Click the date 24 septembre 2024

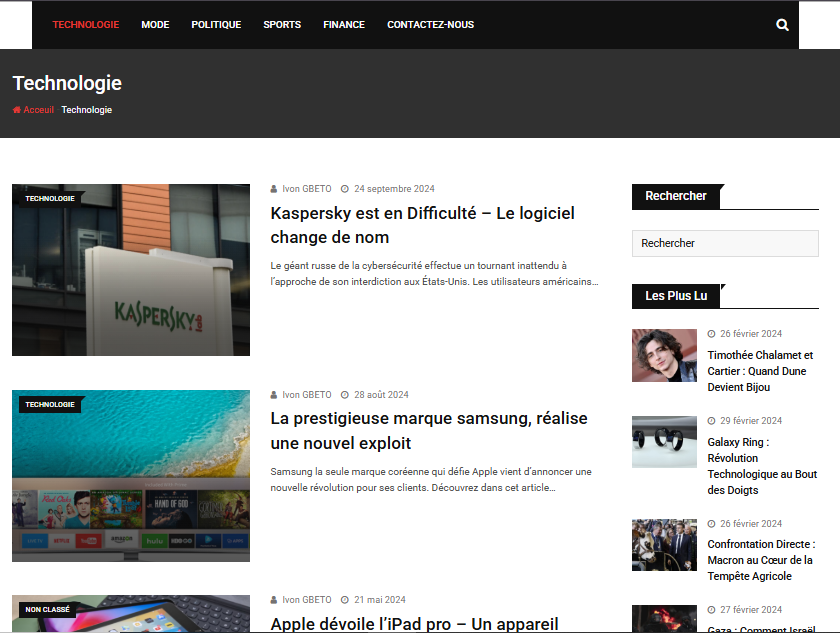click(394, 189)
